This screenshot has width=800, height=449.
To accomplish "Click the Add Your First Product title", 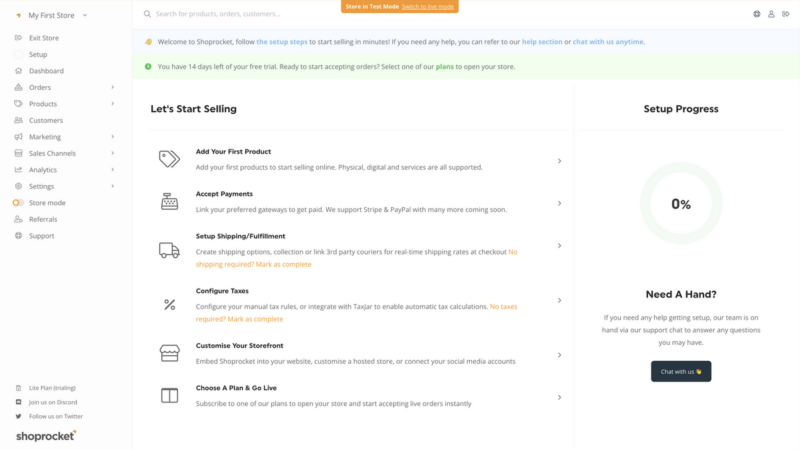I will [233, 152].
